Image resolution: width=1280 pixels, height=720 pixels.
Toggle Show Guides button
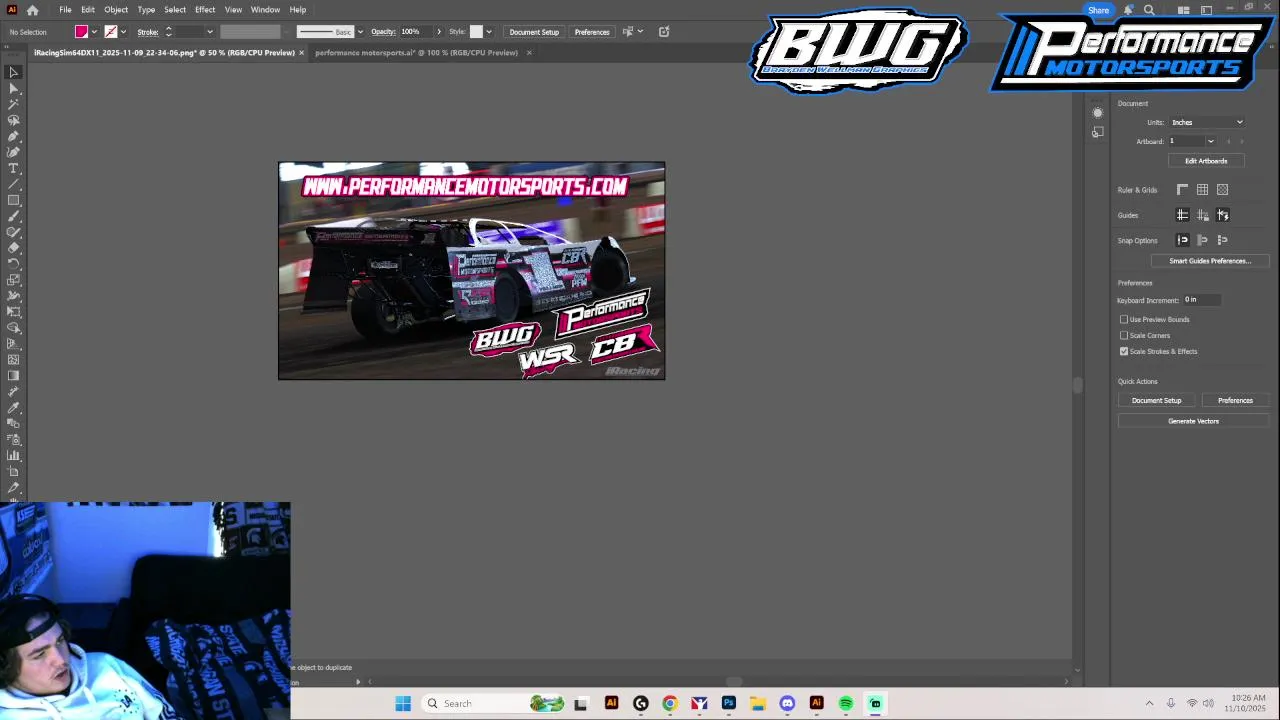click(1182, 215)
